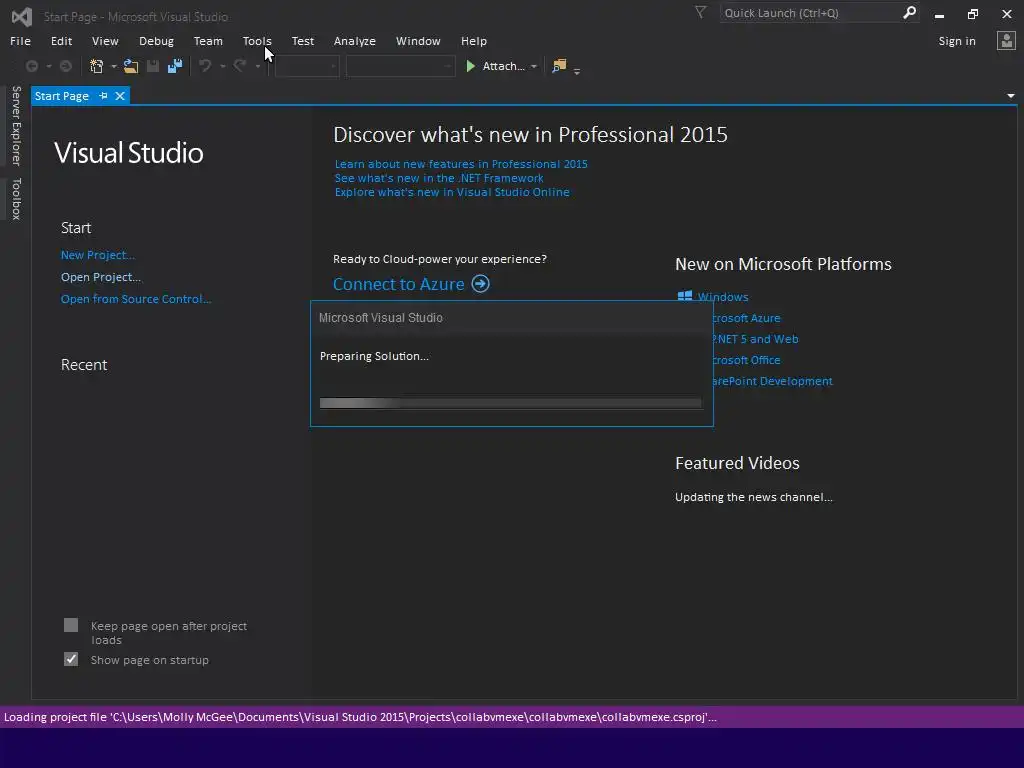Click the New Project... link

98,255
